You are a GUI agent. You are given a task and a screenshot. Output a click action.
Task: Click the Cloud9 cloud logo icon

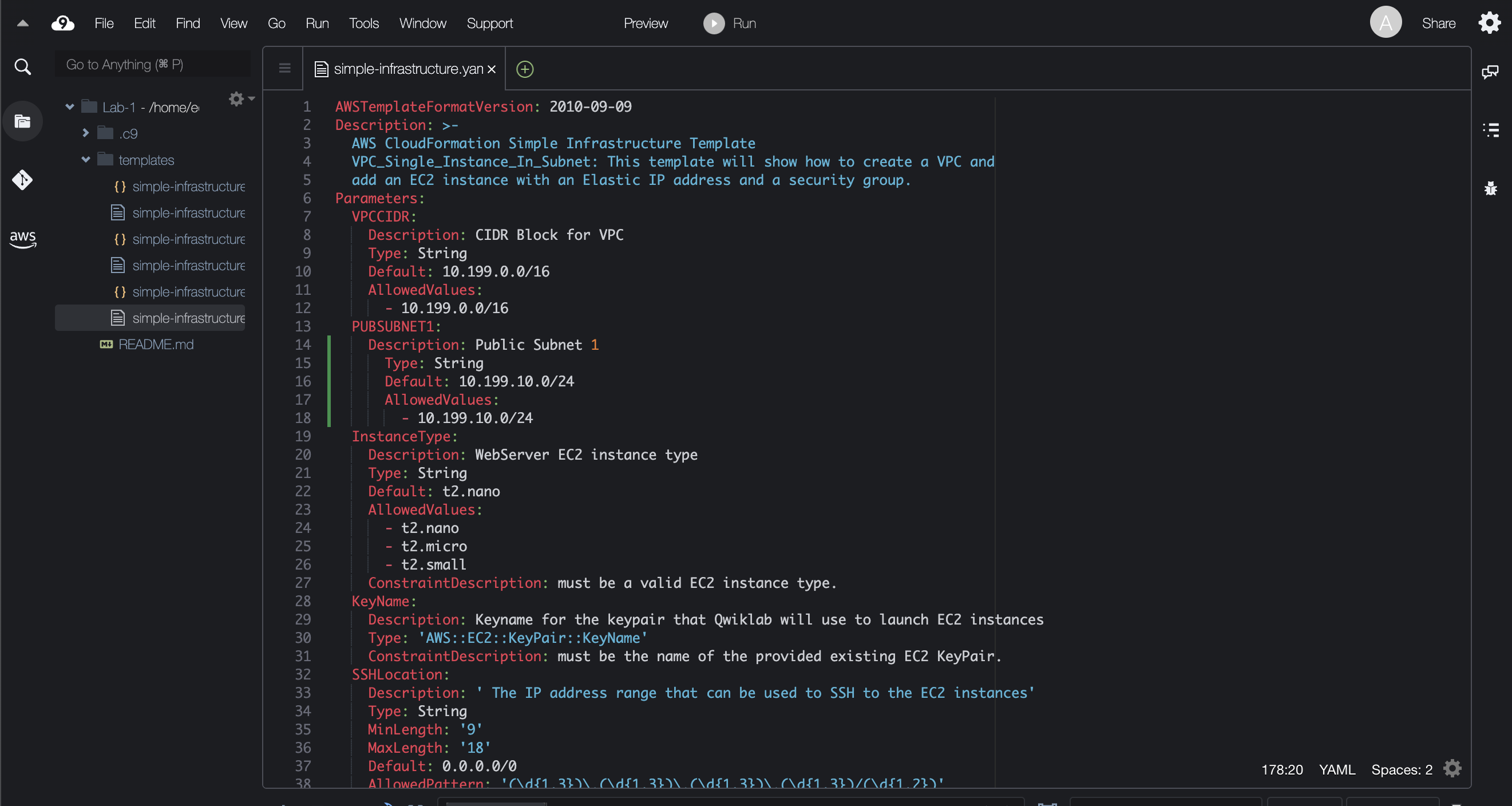[x=63, y=23]
